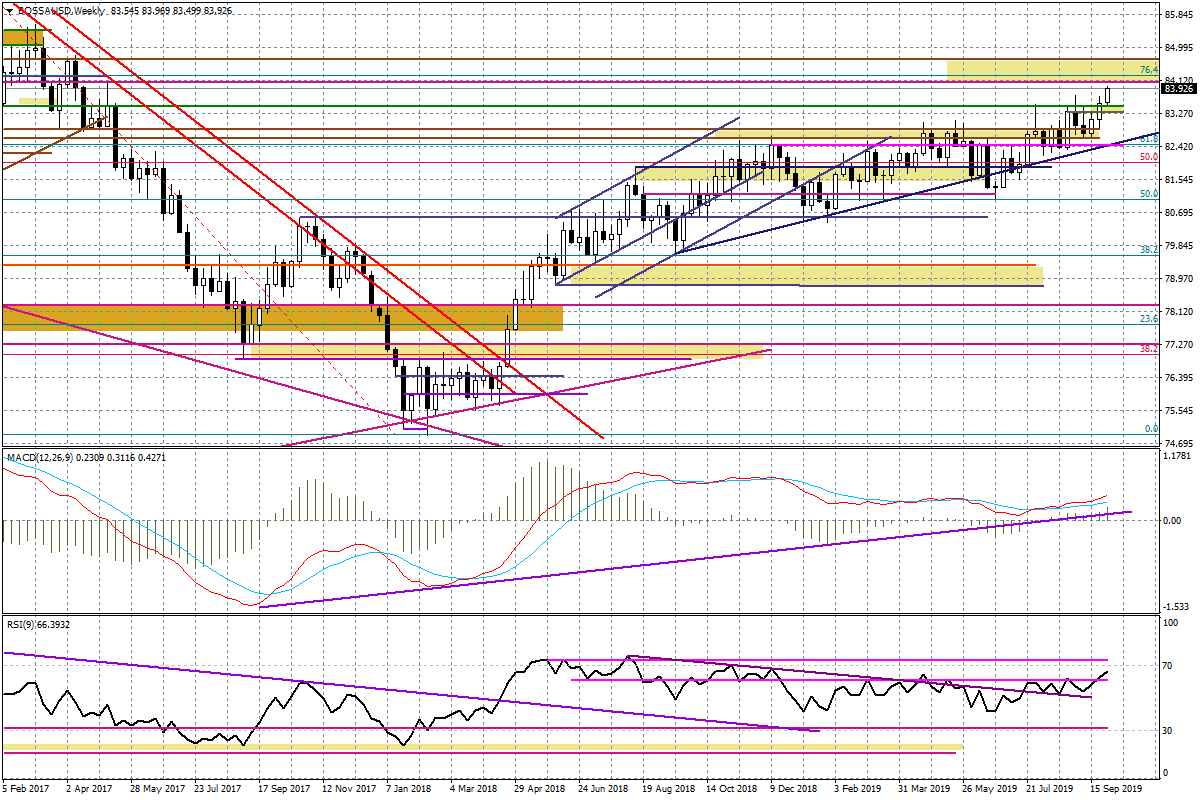The image size is (1200, 800).
Task: Select the latest candlestick on the chart
Action: pyautogui.click(x=1108, y=95)
